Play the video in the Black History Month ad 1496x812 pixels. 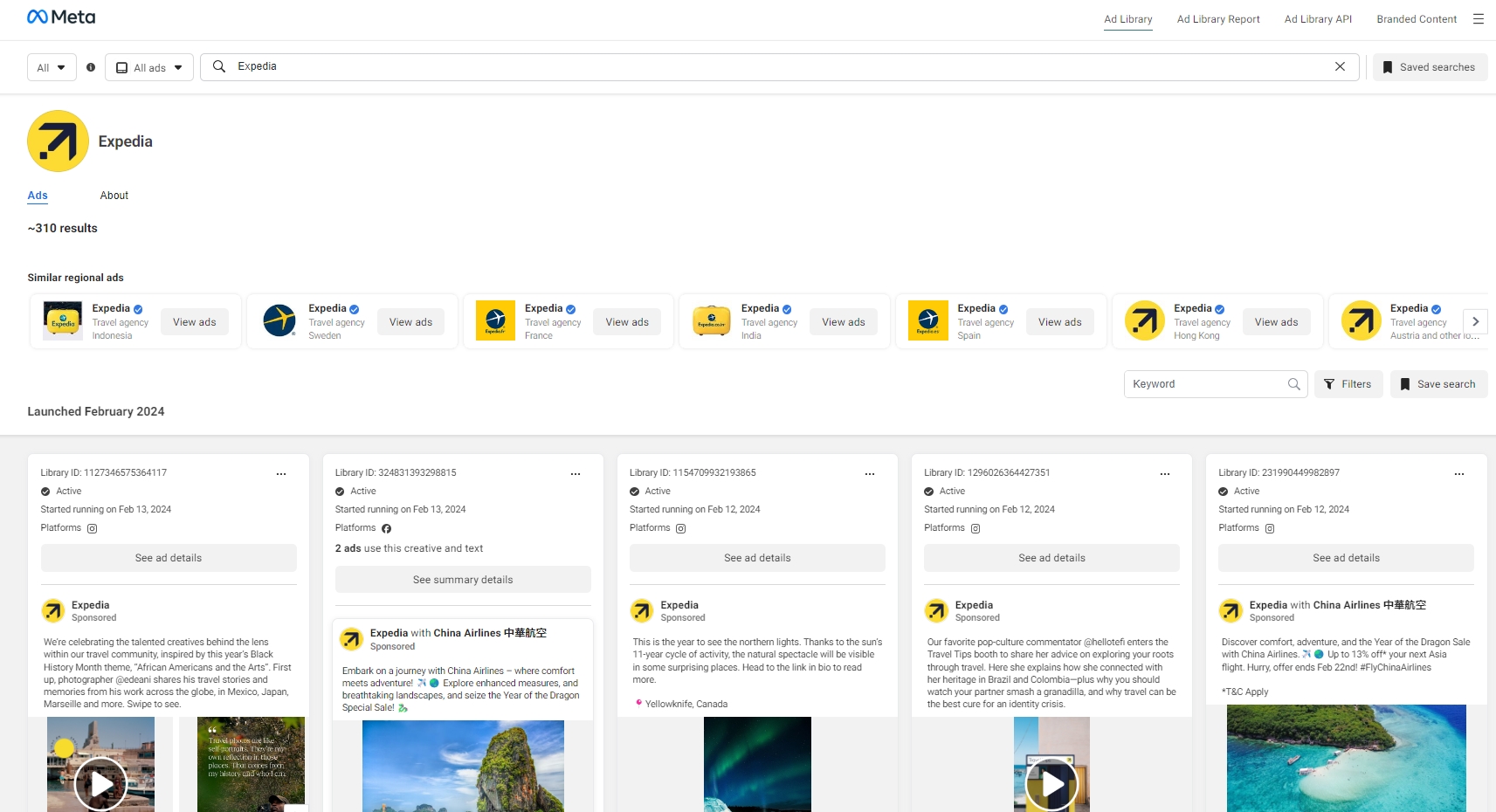point(100,783)
